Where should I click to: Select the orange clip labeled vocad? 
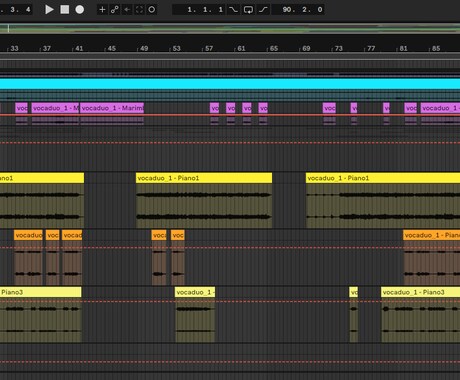[72, 235]
